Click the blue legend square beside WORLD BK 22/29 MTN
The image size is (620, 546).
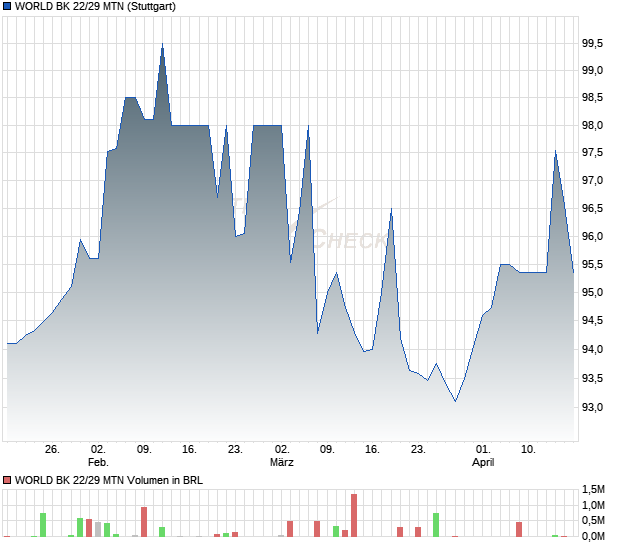pos(7,6)
